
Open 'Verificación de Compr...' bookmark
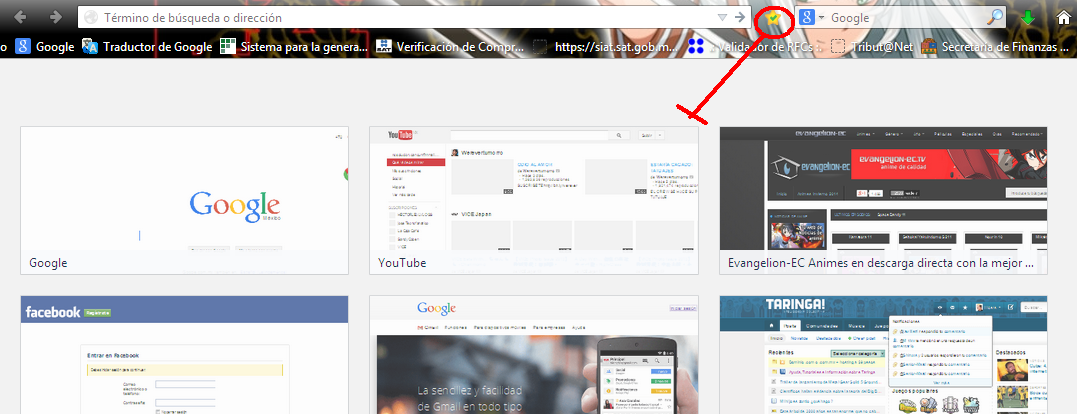click(451, 47)
